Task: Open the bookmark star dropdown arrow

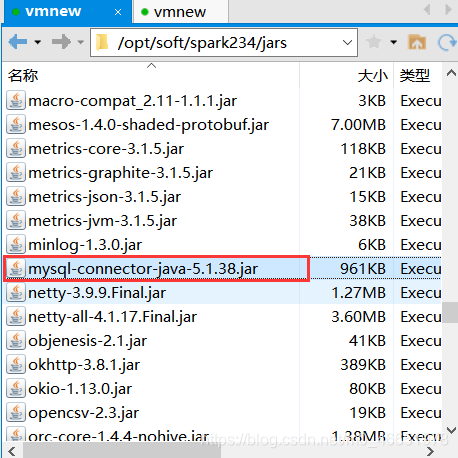Action: click(394, 42)
